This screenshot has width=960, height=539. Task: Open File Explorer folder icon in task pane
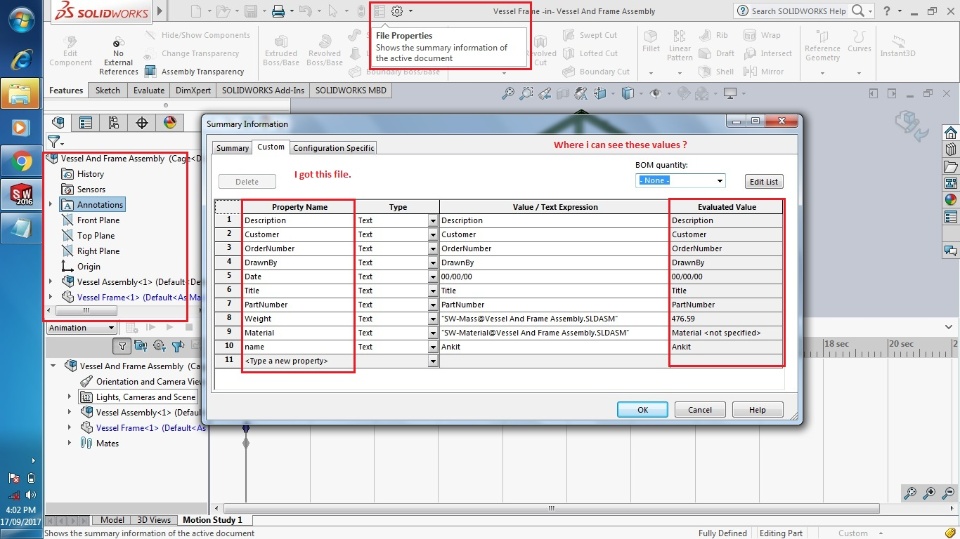(950, 167)
